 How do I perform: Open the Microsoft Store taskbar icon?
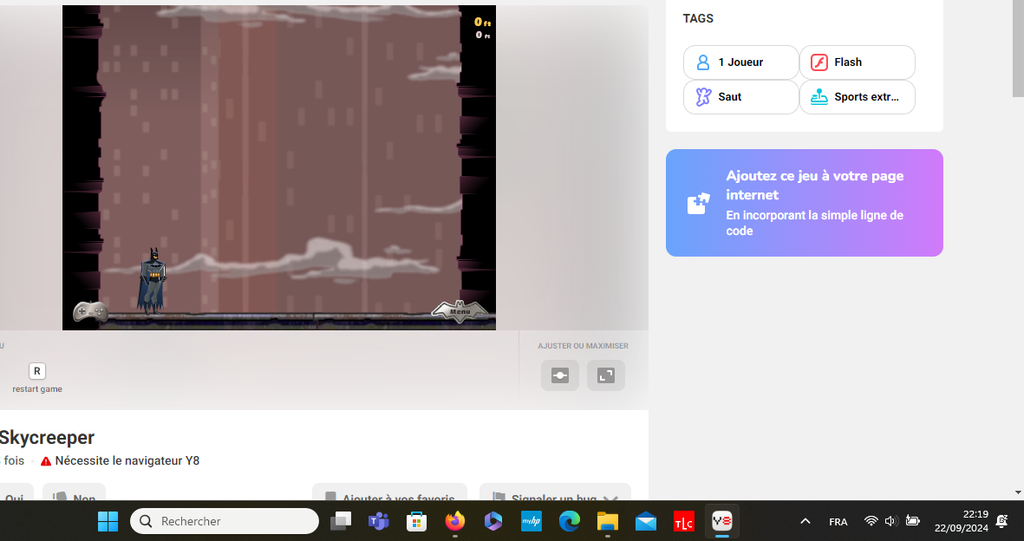[x=417, y=521]
